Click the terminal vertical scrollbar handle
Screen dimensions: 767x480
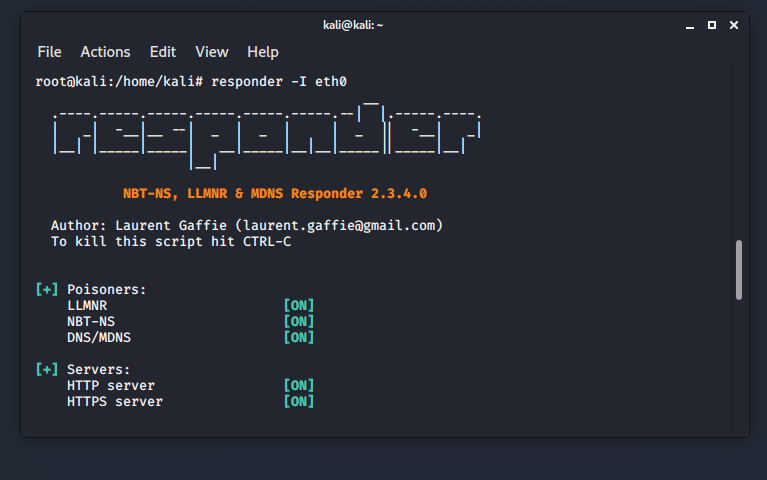coord(739,269)
